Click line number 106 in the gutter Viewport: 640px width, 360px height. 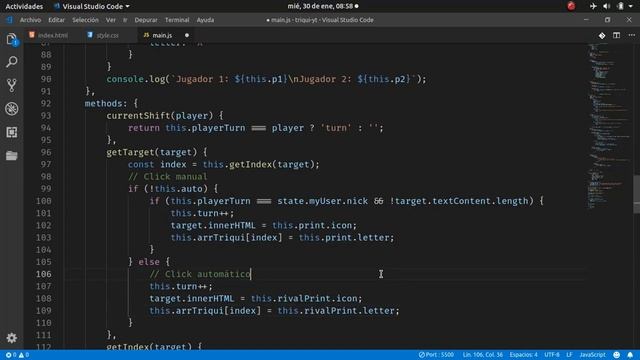(44, 274)
